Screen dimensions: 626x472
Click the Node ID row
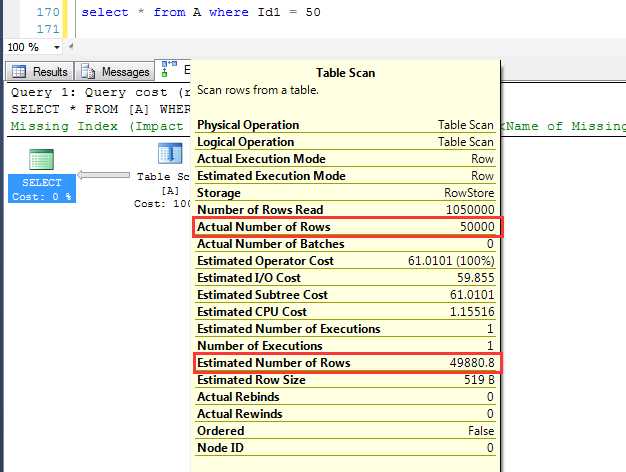(x=345, y=448)
